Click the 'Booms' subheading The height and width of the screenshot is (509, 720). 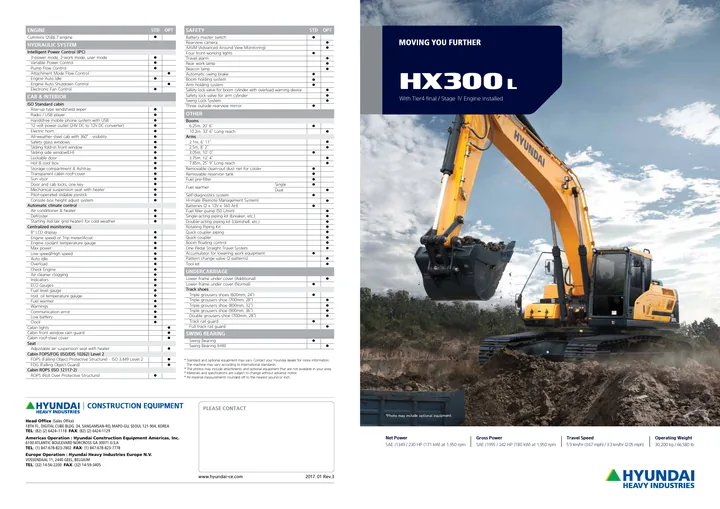coord(192,121)
